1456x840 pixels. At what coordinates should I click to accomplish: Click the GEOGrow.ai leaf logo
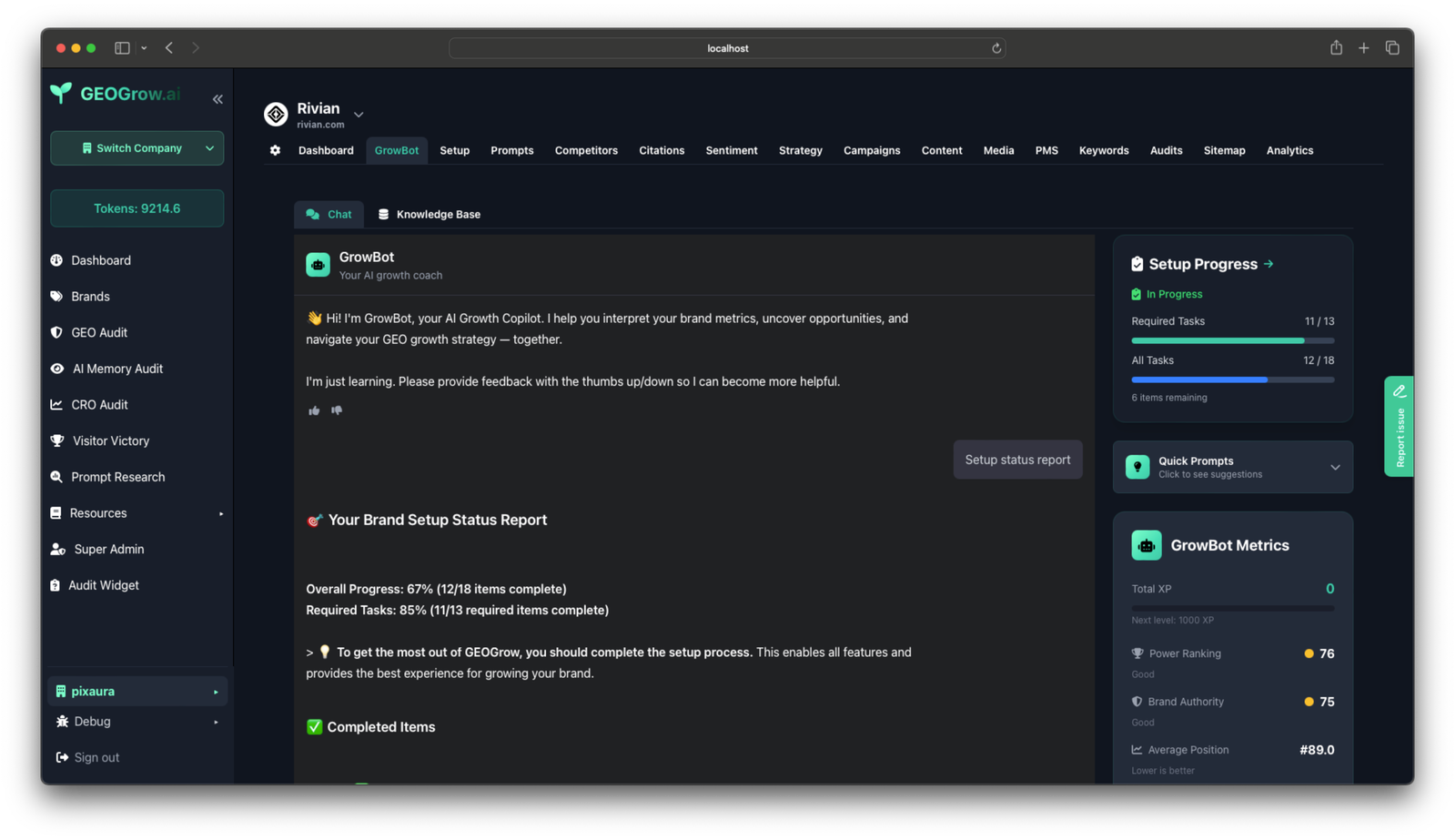[x=61, y=93]
